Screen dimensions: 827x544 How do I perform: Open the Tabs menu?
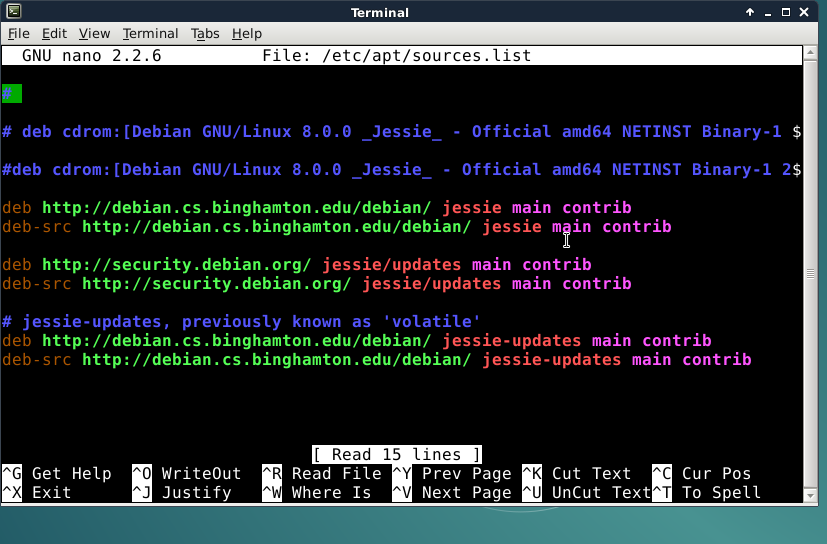point(205,34)
